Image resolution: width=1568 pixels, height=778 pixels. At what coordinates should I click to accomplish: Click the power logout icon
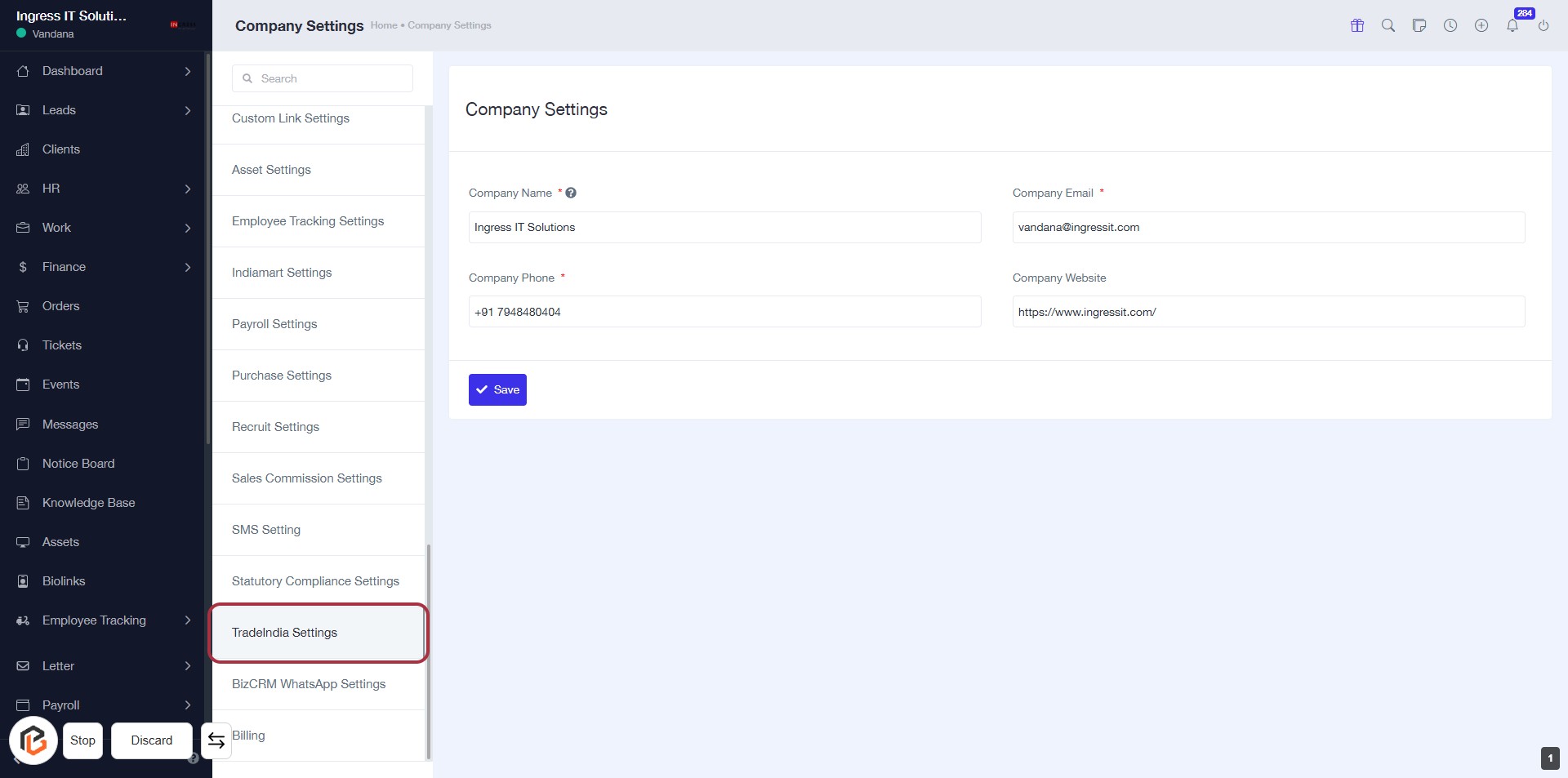click(1543, 25)
